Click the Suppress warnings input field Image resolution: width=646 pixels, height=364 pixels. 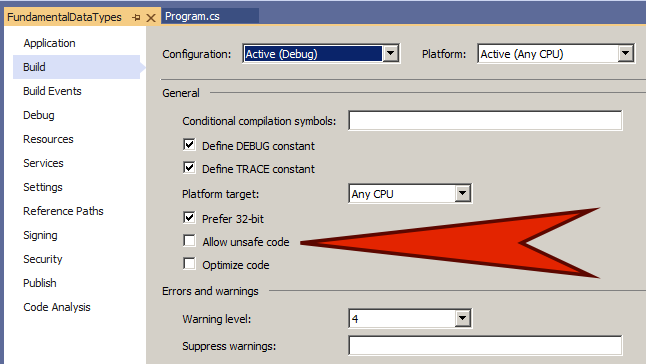(485, 345)
